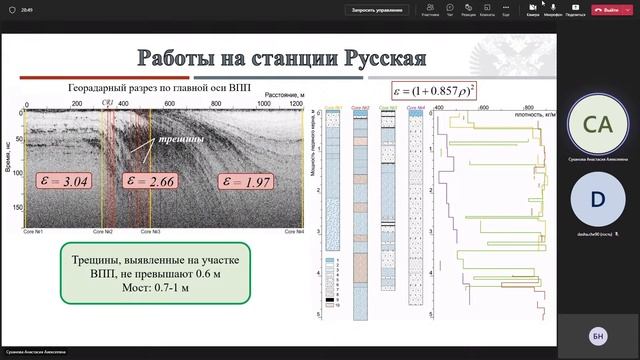
Task: Click the ε = 1.97 label
Action: [246, 182]
